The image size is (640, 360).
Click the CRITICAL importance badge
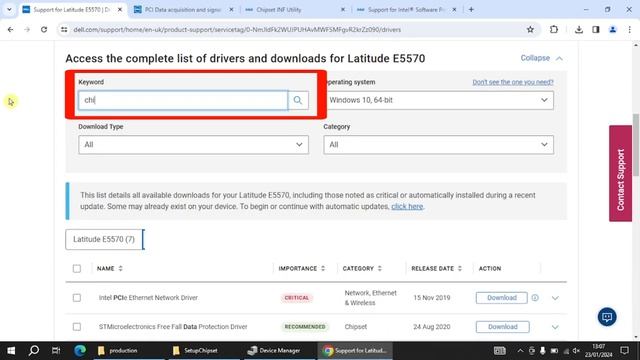[x=297, y=298]
